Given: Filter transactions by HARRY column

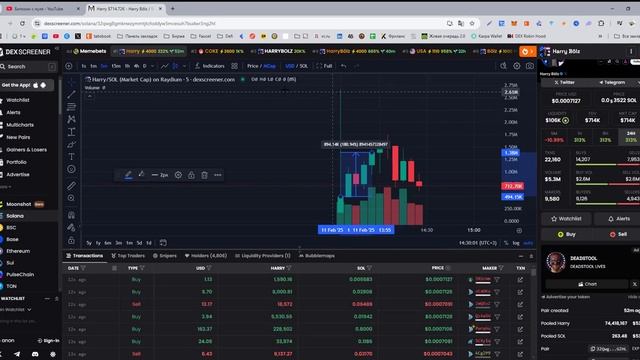Looking at the screenshot, I should (289, 268).
